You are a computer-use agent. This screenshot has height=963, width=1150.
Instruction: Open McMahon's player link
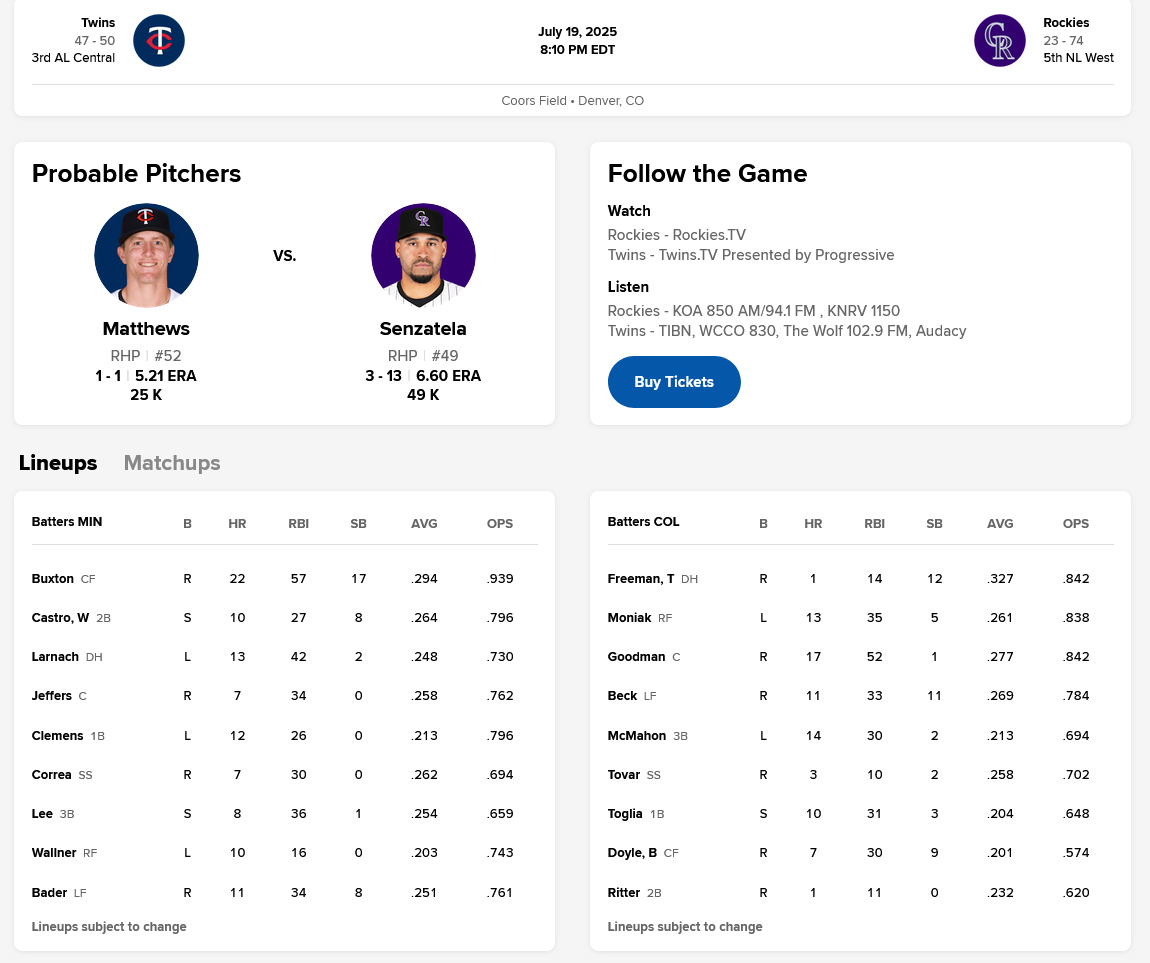click(x=637, y=735)
